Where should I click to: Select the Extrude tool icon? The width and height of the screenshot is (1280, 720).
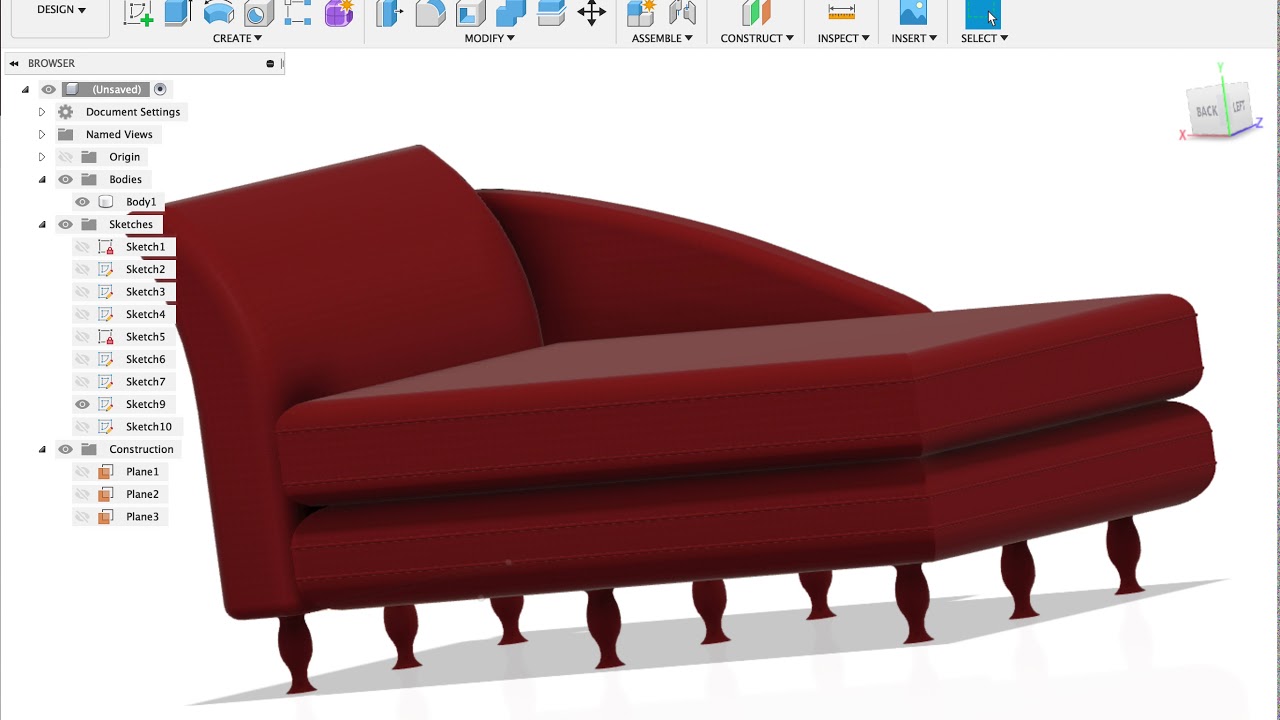pyautogui.click(x=178, y=13)
